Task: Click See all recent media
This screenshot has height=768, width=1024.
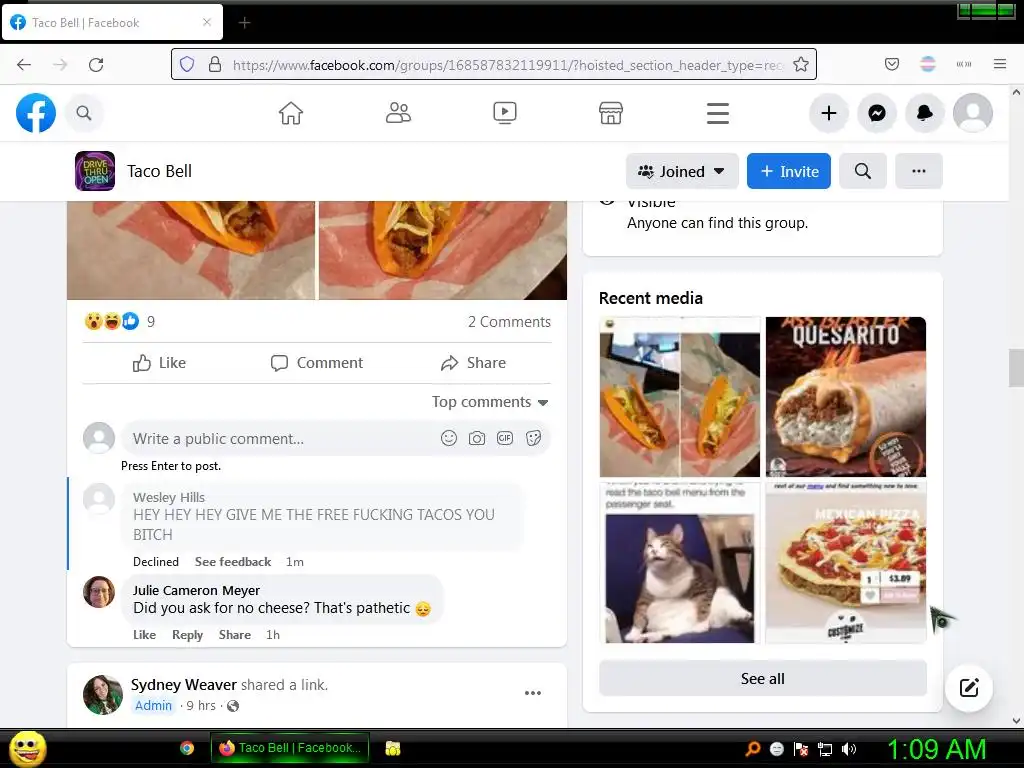Action: pyautogui.click(x=763, y=679)
